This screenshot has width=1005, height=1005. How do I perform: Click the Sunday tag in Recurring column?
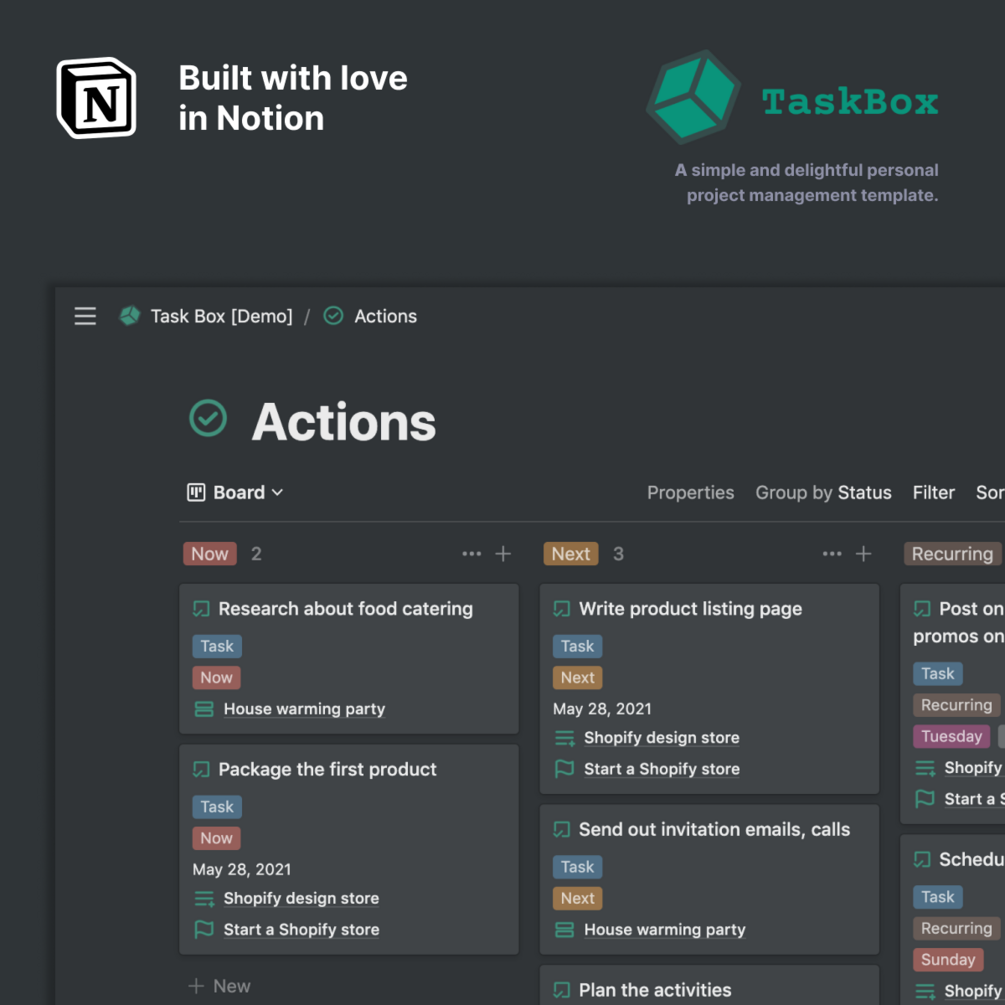pyautogui.click(x=948, y=959)
